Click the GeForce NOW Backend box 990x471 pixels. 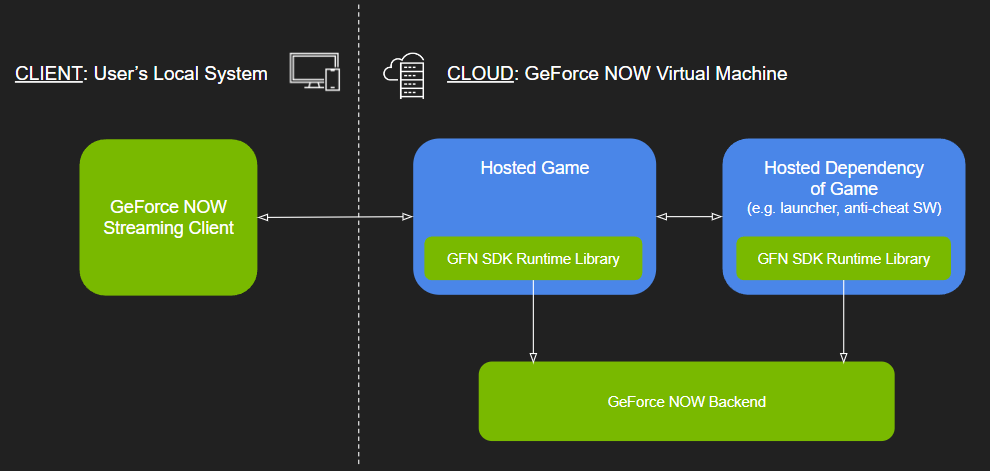tap(686, 402)
